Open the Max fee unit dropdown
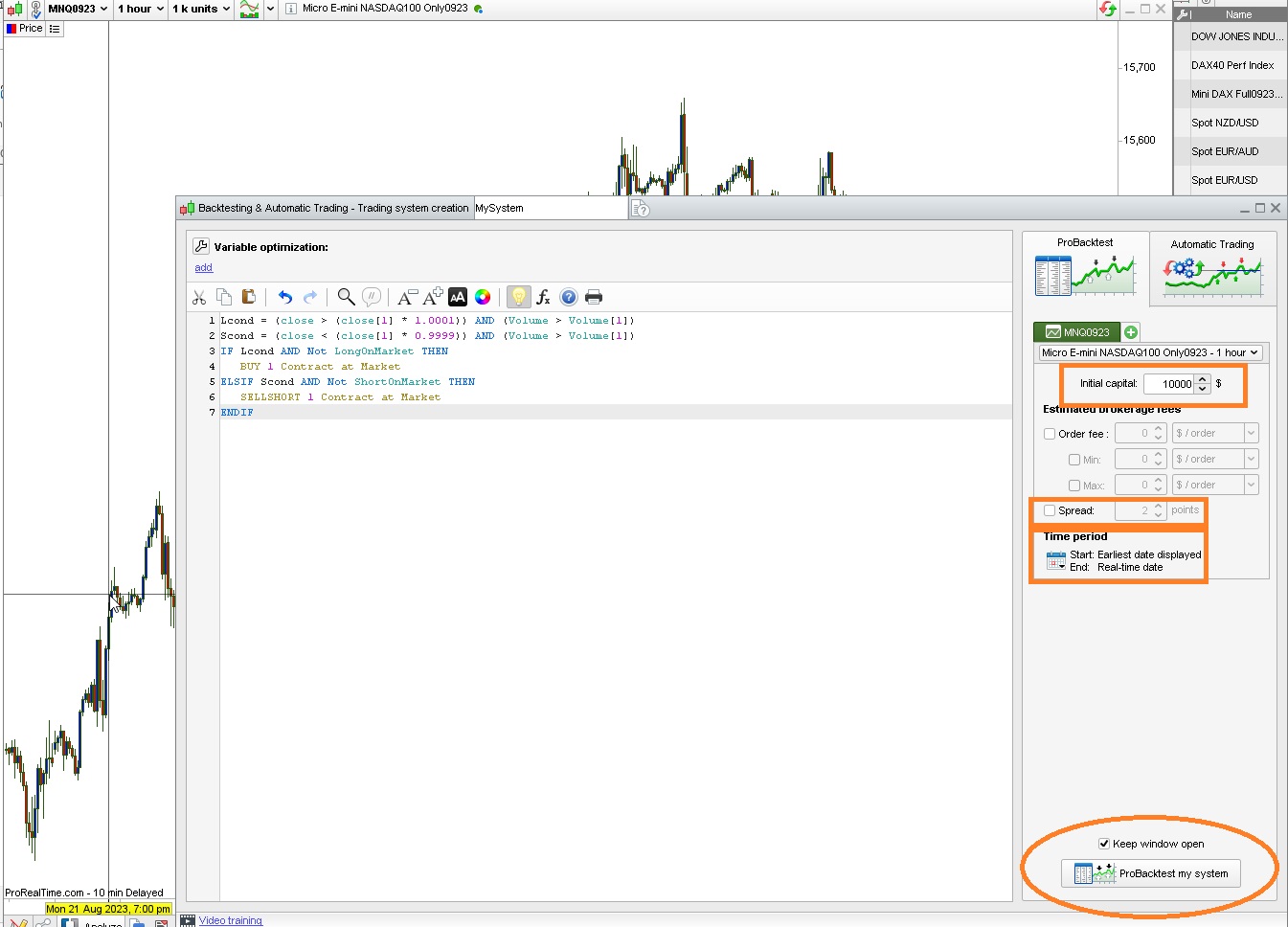The image size is (1288, 927). pos(1215,486)
